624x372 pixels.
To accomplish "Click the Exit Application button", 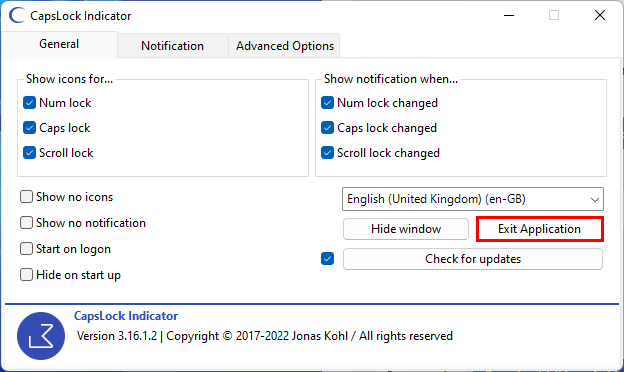I will [540, 229].
